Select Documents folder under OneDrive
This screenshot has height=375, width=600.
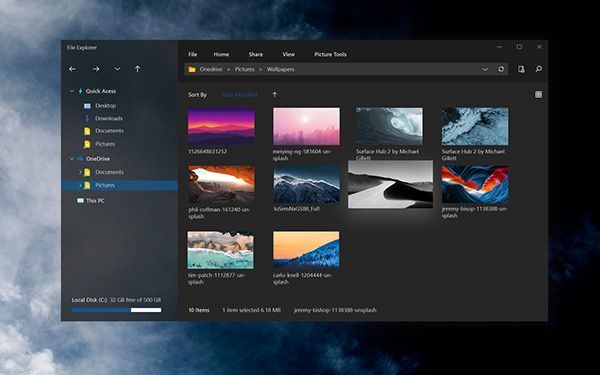point(109,172)
